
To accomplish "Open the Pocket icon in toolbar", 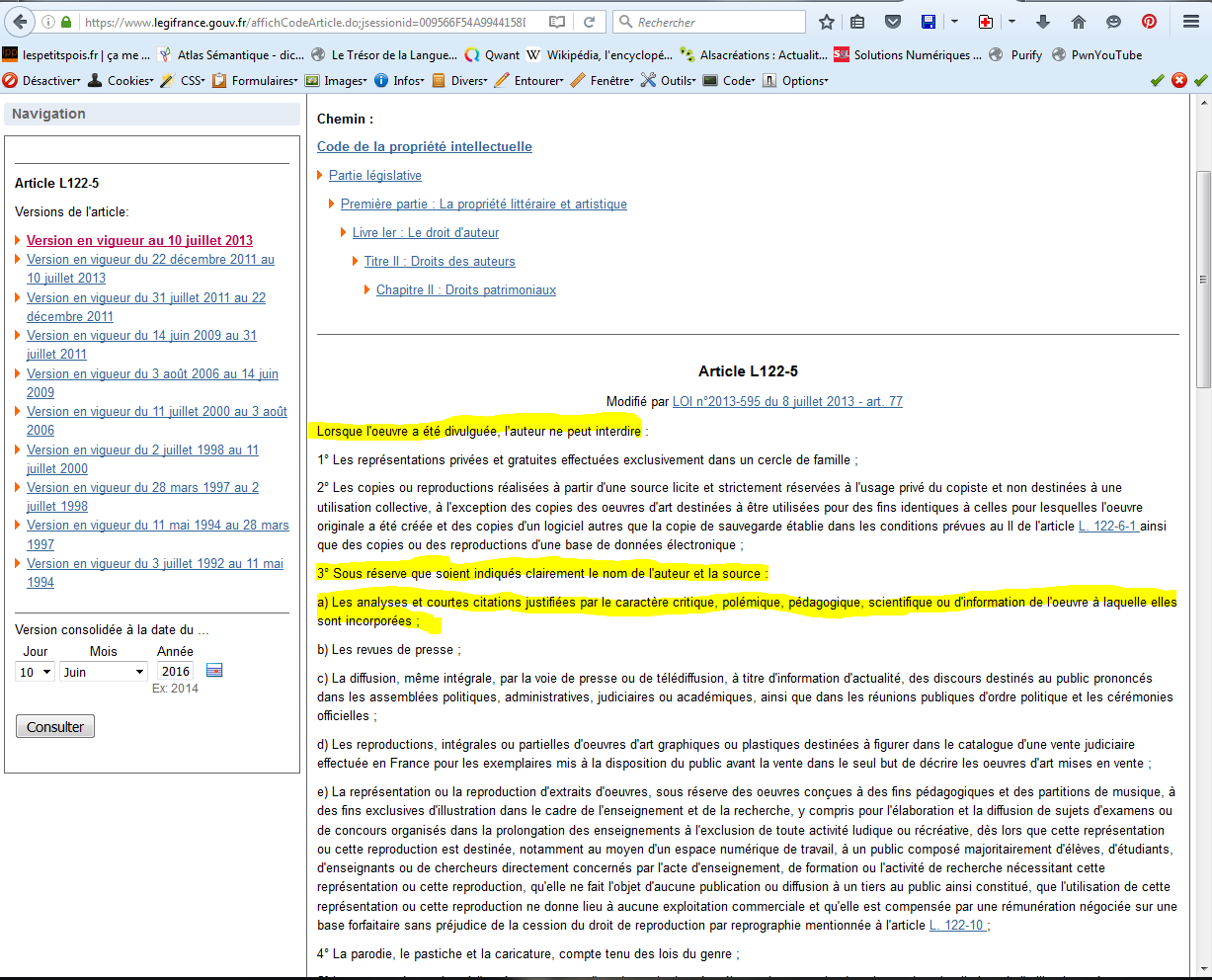I will (892, 22).
